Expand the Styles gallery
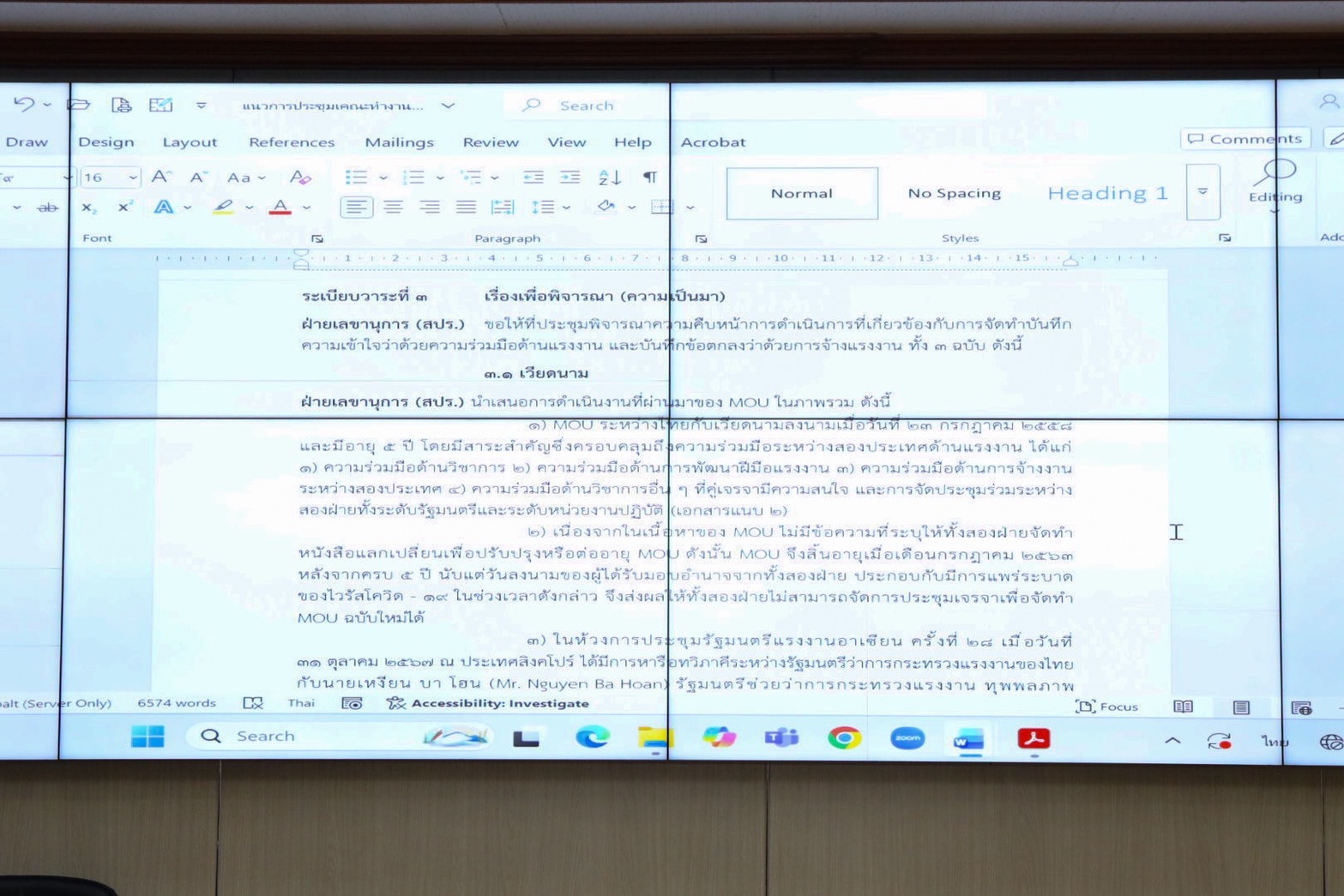 point(1202,192)
